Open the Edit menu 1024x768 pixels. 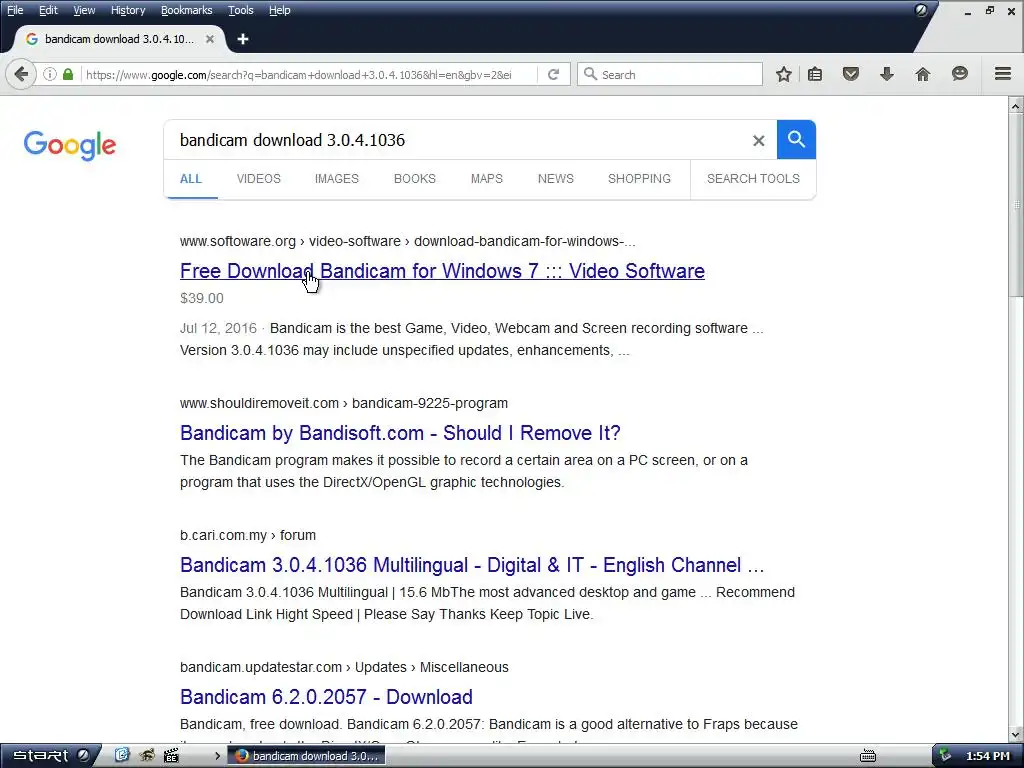coord(48,10)
